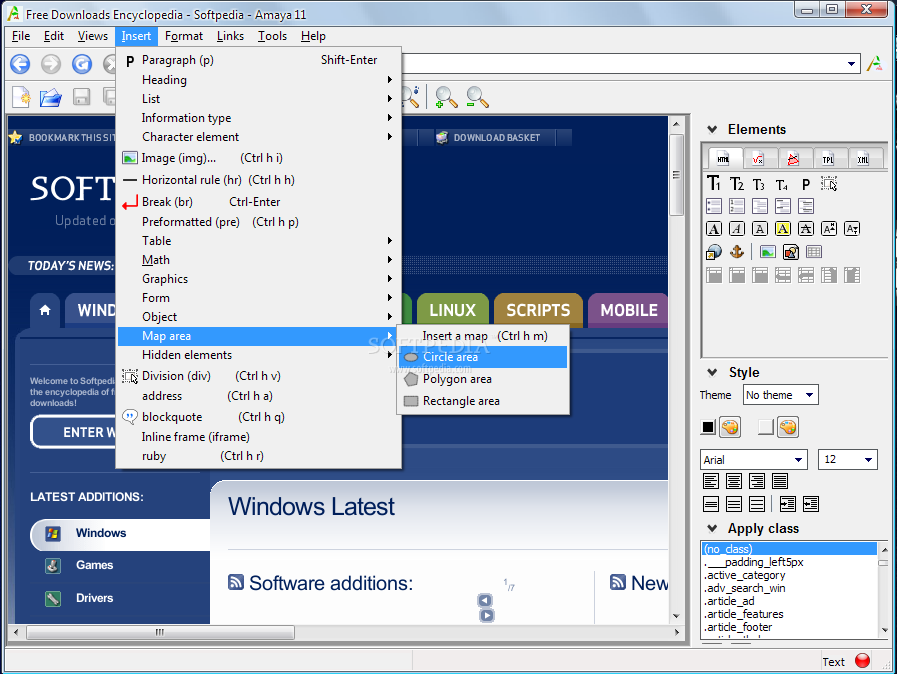Toggle superscript A icon

click(829, 229)
